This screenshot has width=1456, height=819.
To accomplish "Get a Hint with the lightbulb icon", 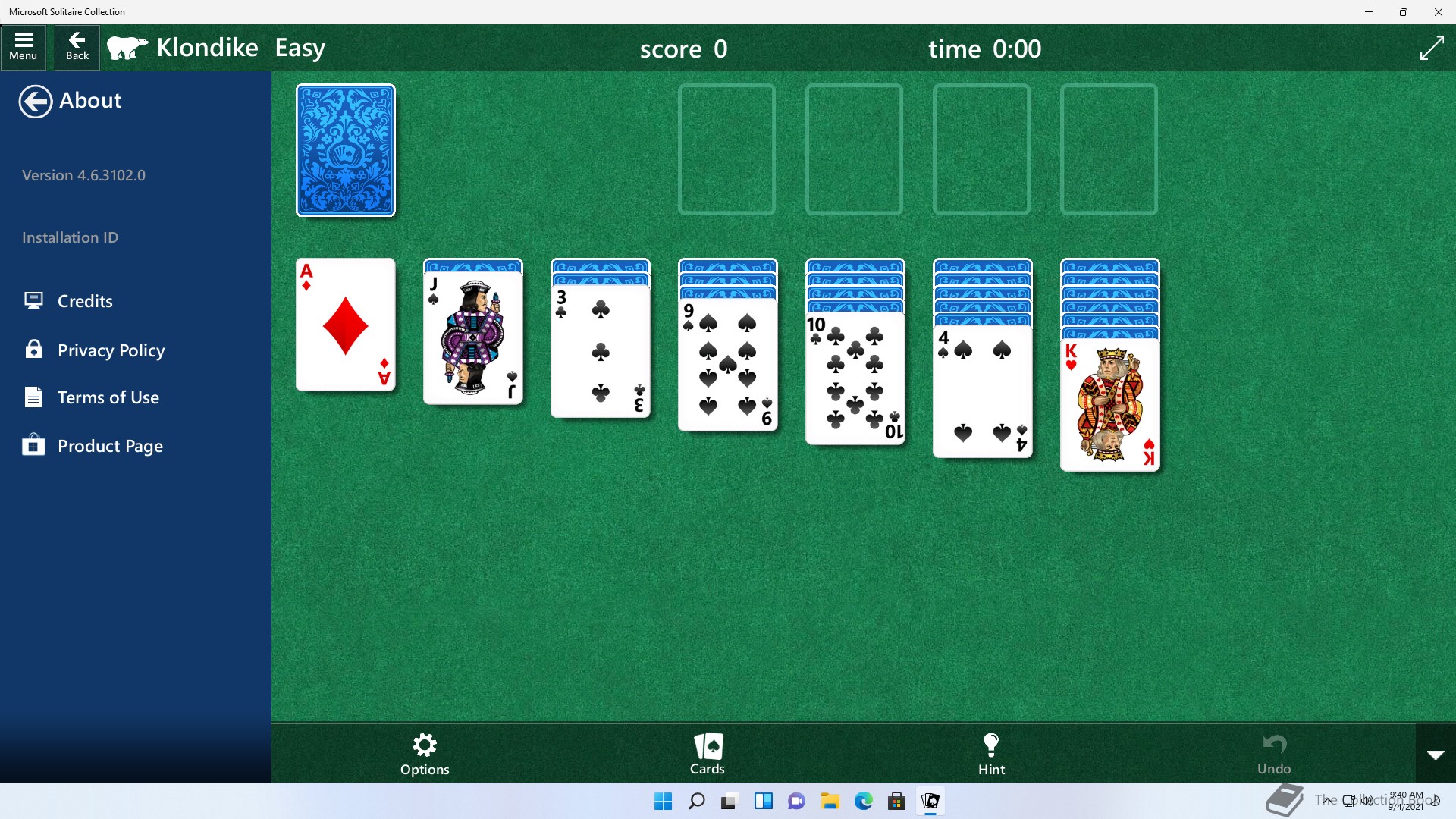I will coord(991,754).
